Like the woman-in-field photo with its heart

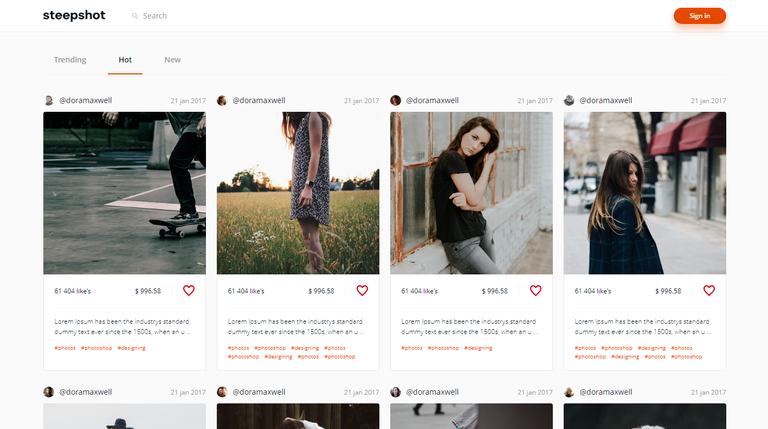(x=362, y=290)
